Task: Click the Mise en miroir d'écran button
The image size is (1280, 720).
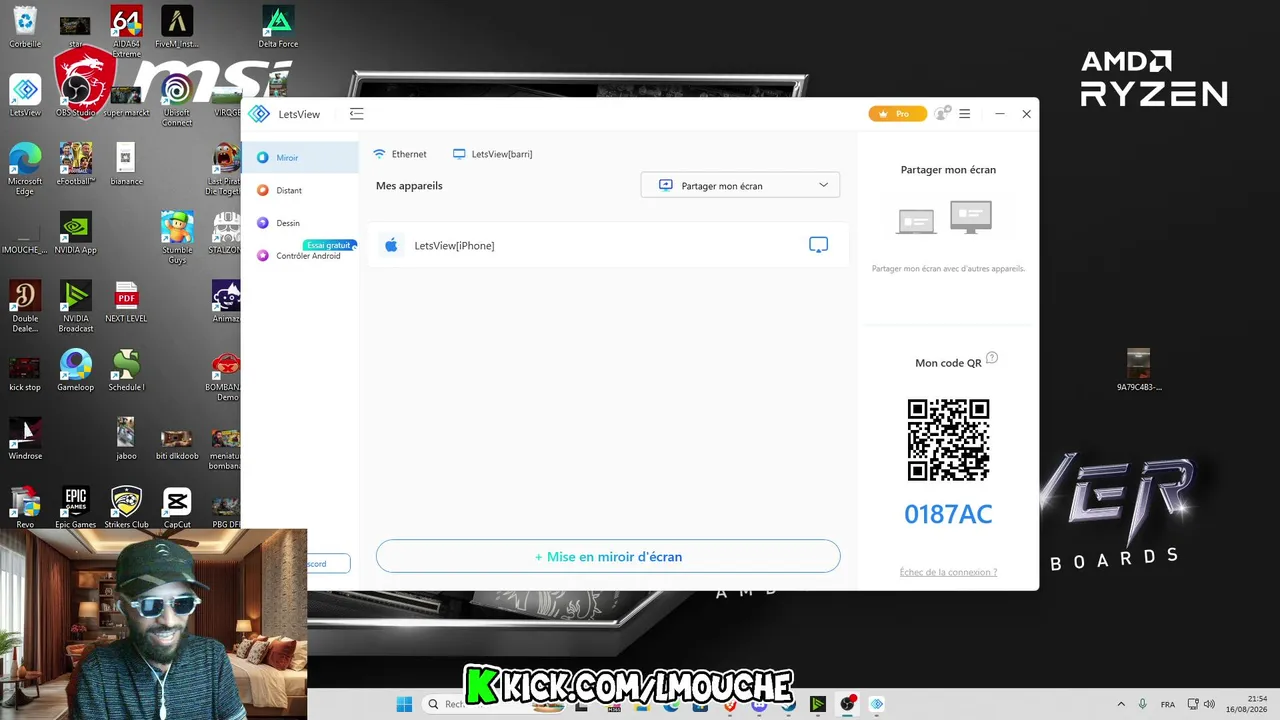Action: 608,556
